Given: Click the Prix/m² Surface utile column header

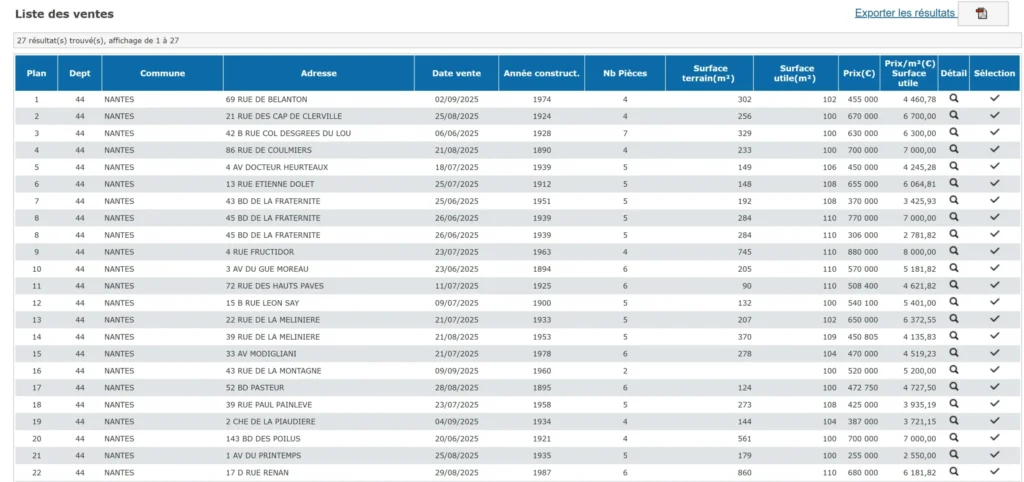Looking at the screenshot, I should 909,73.
